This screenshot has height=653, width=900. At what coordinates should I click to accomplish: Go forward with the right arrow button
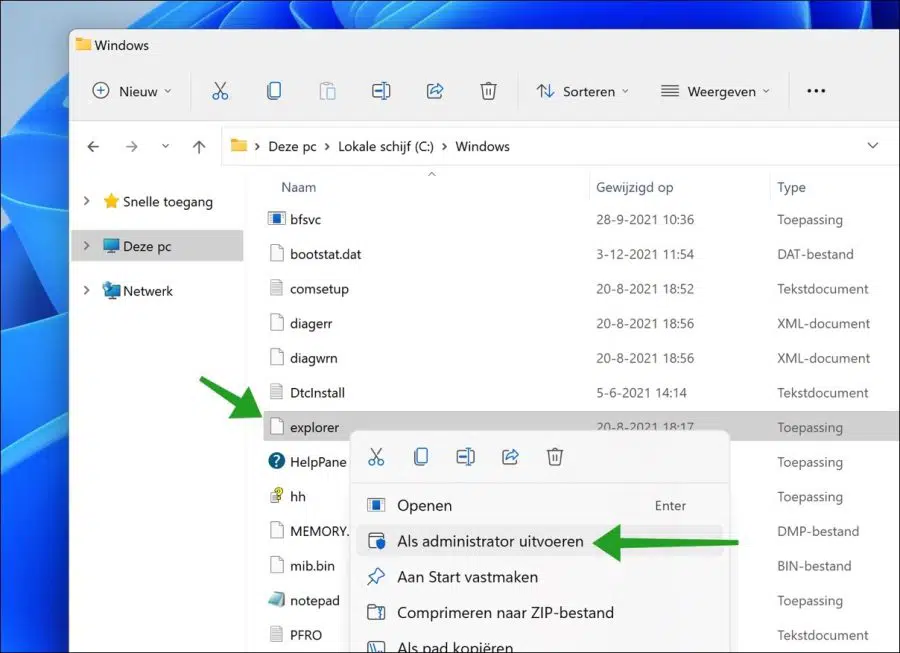tap(131, 146)
